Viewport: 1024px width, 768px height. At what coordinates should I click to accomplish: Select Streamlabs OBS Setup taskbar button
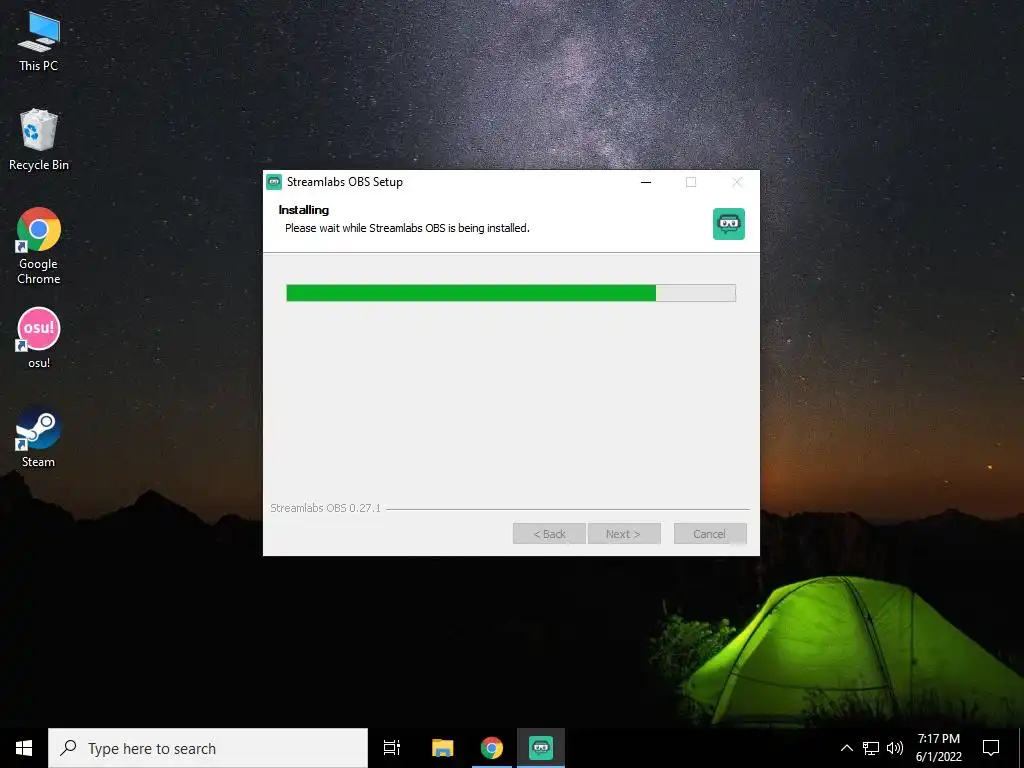(x=541, y=748)
